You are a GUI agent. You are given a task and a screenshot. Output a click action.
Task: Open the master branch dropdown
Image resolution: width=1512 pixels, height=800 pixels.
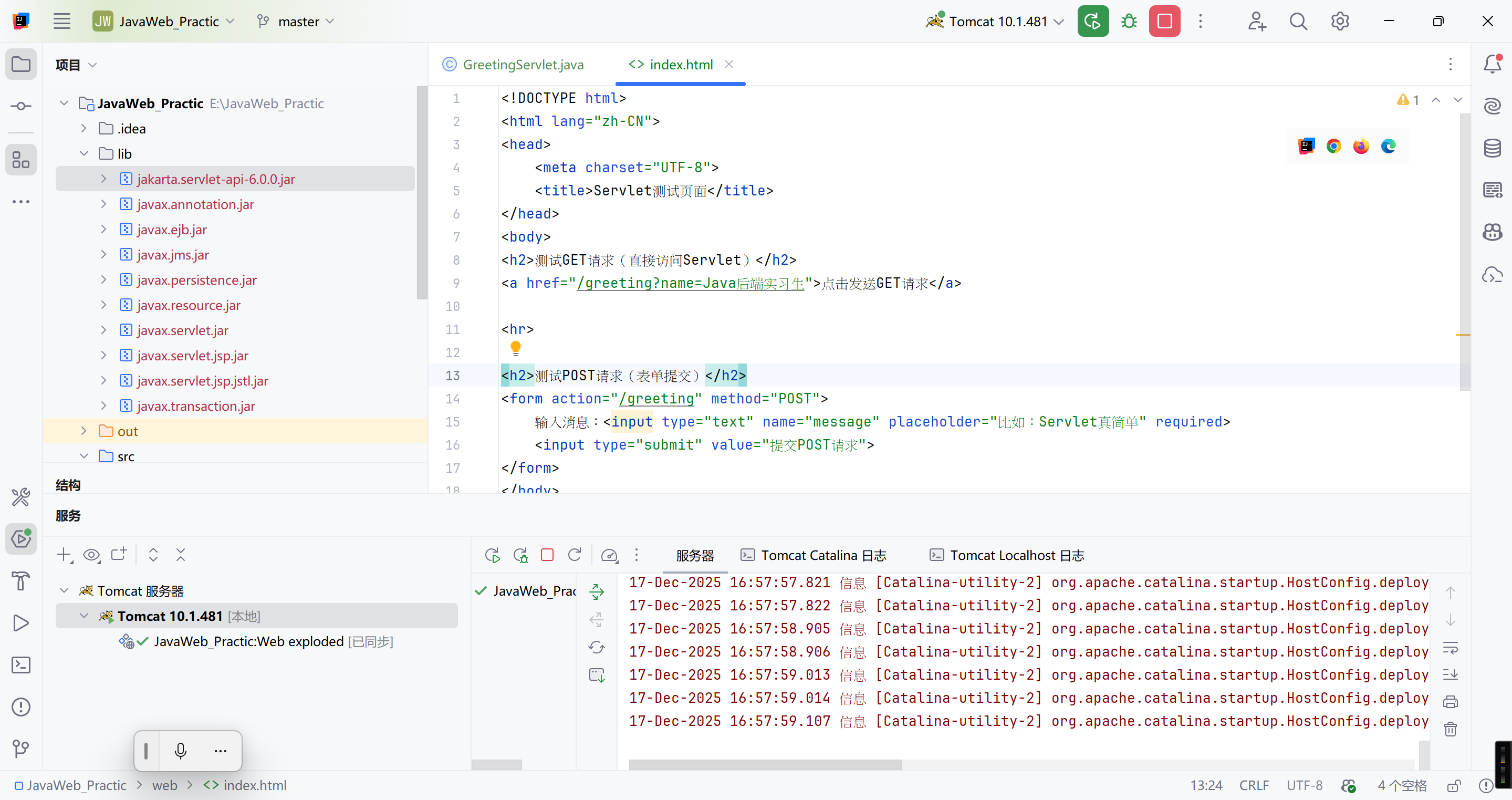pyautogui.click(x=298, y=22)
